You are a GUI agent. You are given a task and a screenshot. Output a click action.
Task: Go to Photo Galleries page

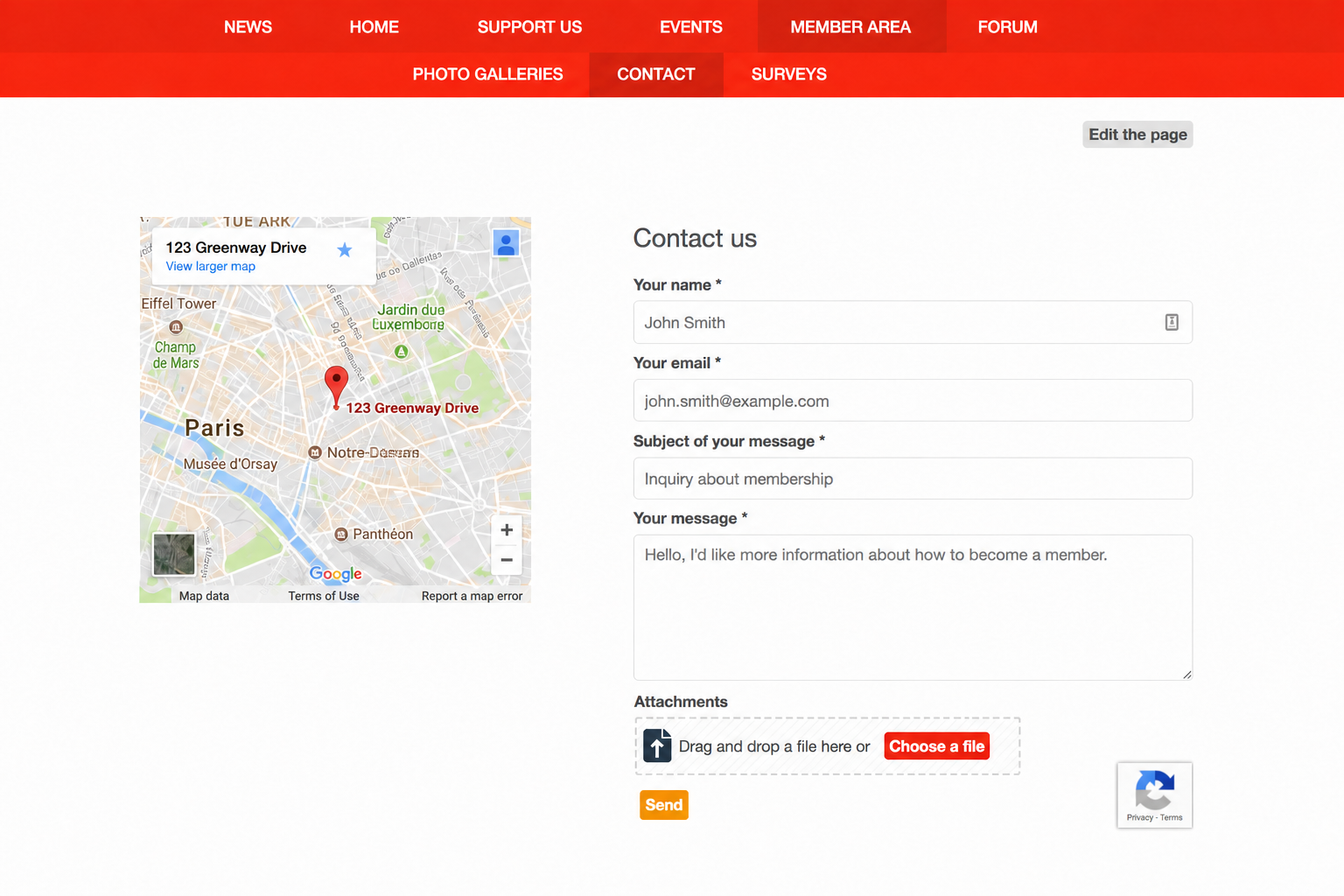pos(488,74)
